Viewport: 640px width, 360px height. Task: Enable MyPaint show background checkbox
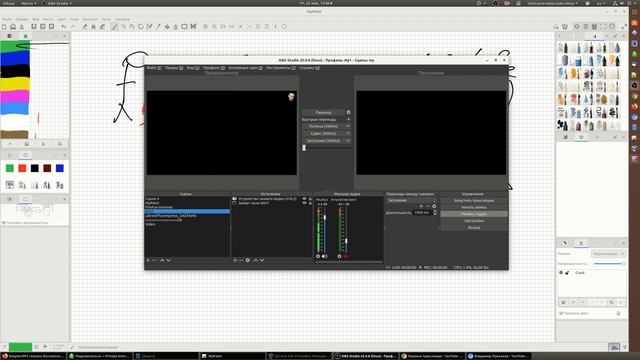561,313
